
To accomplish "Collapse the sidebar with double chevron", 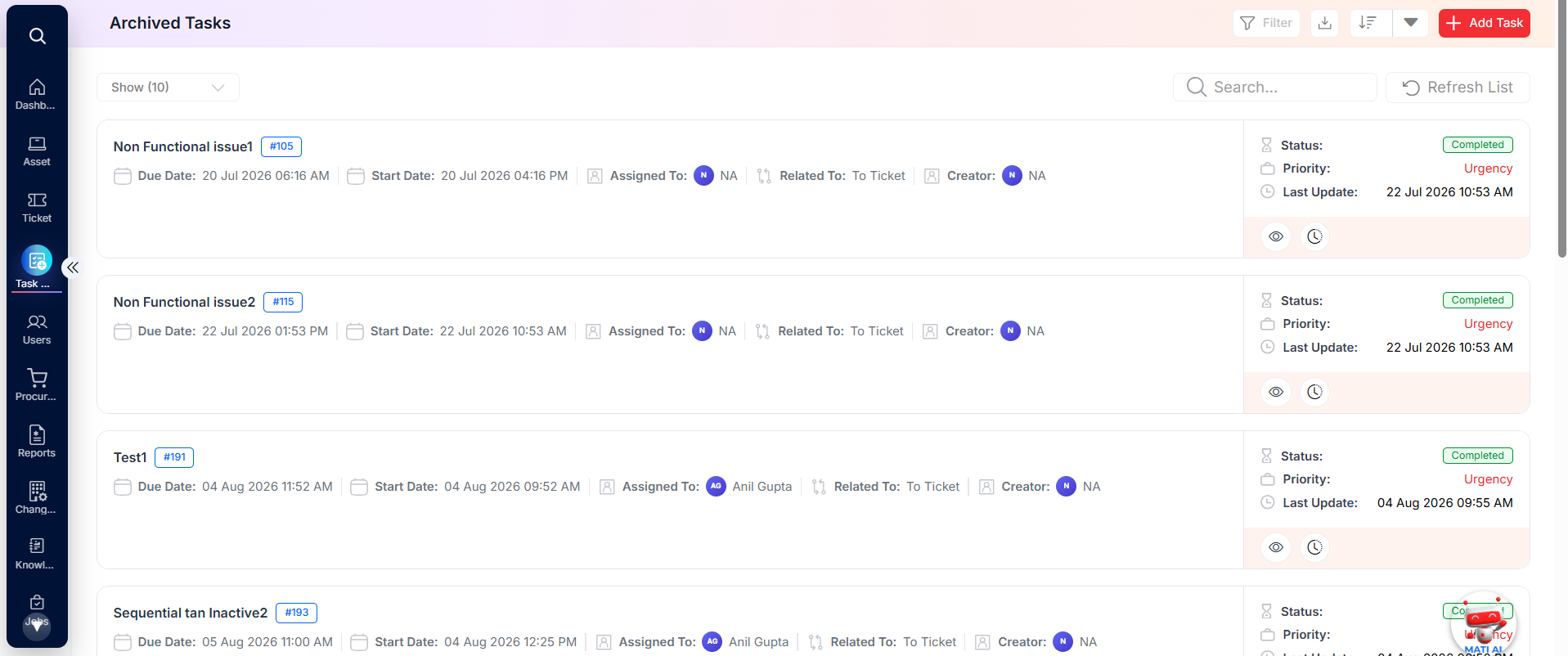I will (x=73, y=267).
